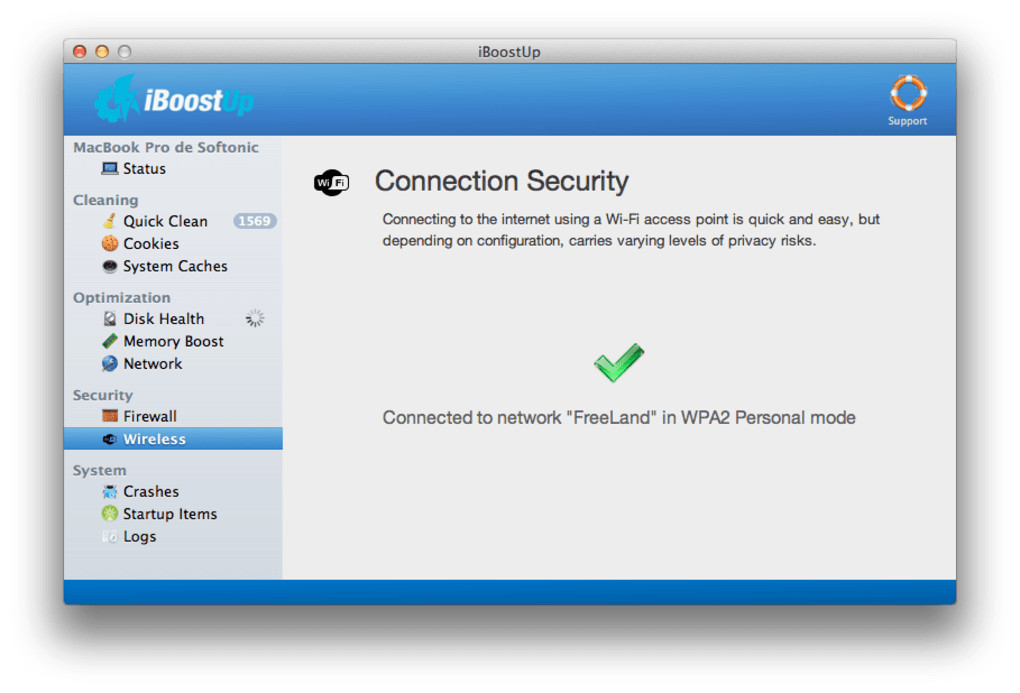Click the Disk Health loading spinner
Viewport: 1020px width, 693px height.
255,319
